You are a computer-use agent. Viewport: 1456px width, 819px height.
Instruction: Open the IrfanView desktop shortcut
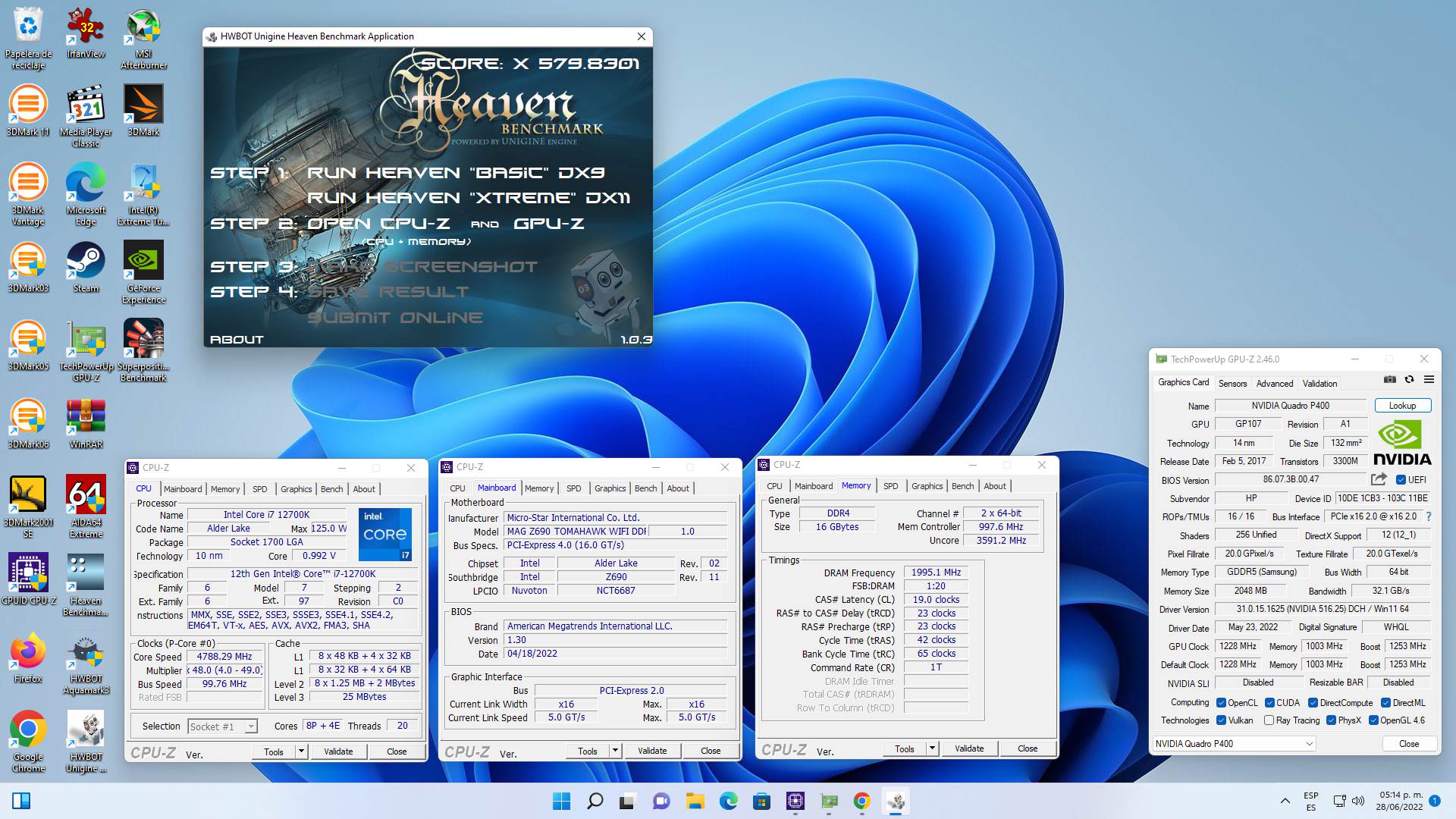[x=86, y=34]
